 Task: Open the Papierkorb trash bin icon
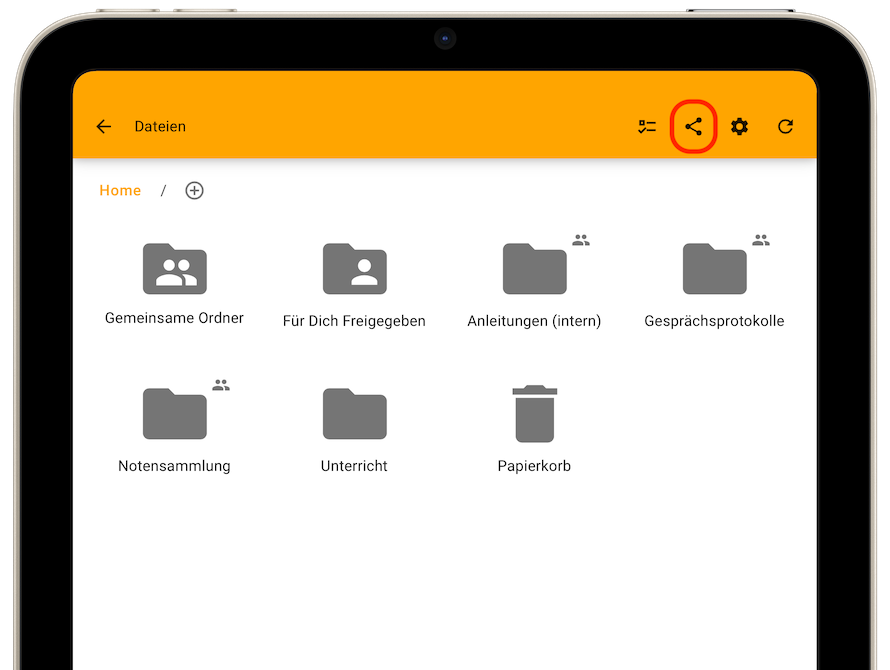pos(535,414)
